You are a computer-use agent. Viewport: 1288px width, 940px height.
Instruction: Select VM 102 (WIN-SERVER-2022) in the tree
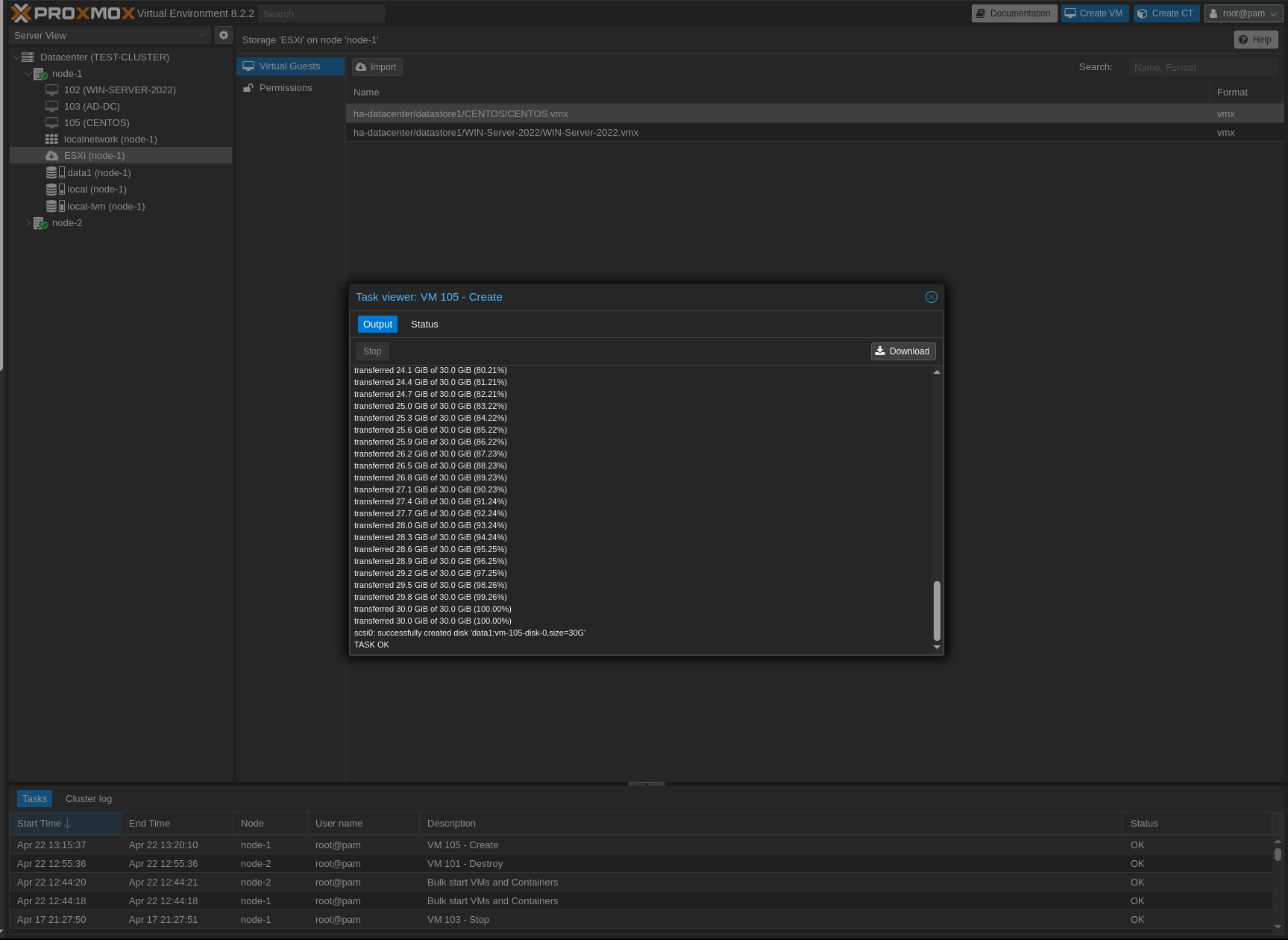coord(119,90)
